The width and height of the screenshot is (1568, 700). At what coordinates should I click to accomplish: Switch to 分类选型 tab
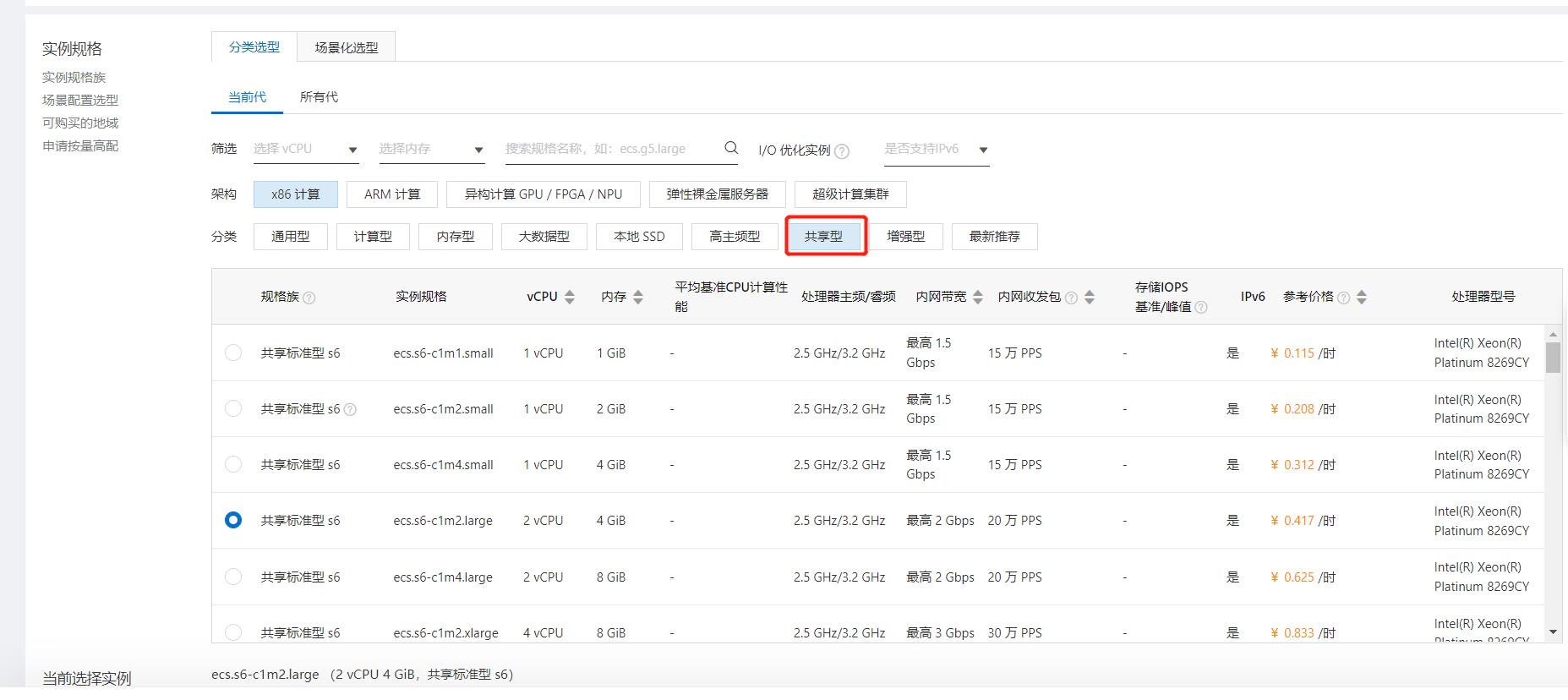254,47
